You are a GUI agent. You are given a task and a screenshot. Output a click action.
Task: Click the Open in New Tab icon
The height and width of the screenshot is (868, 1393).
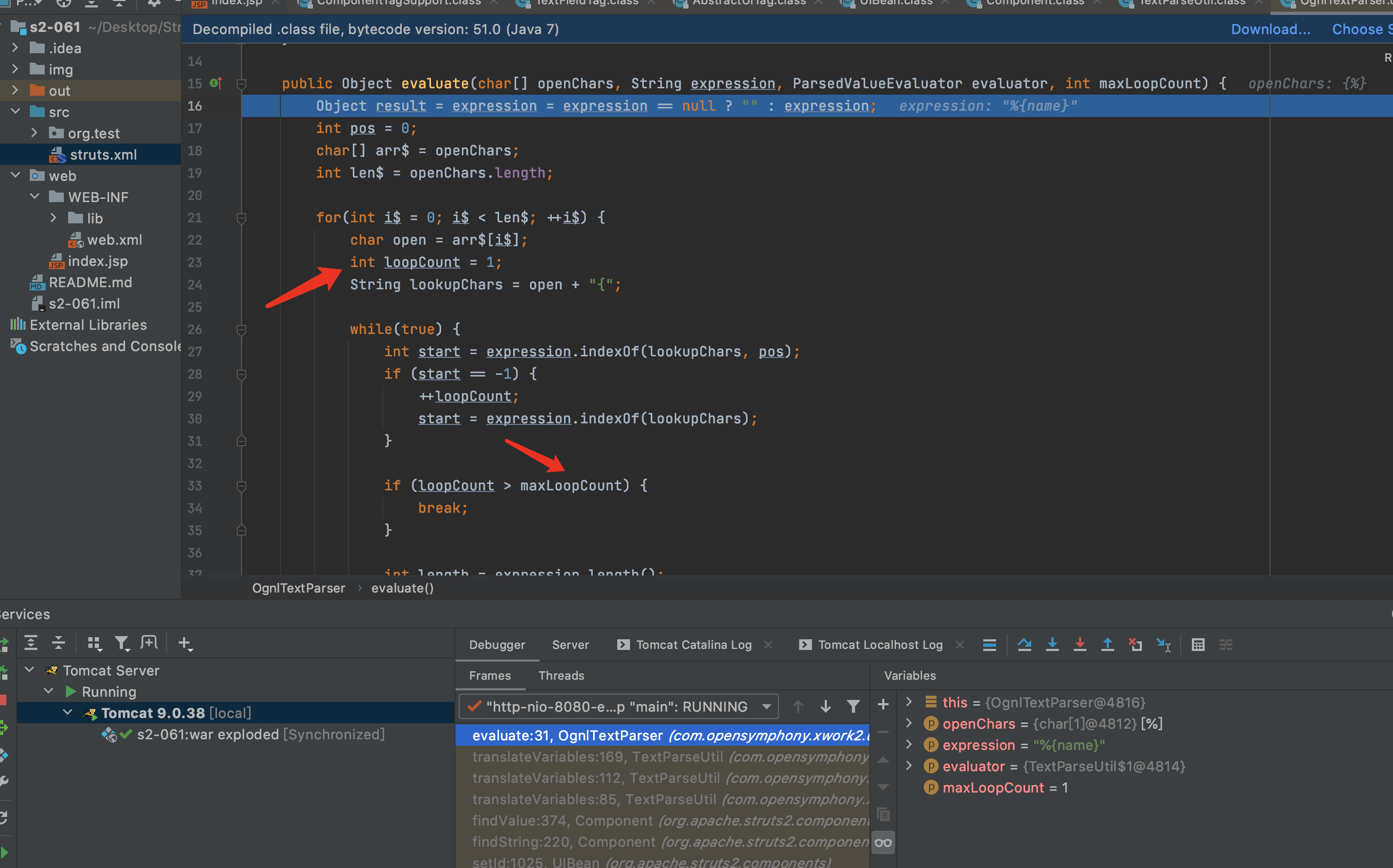pos(150,643)
